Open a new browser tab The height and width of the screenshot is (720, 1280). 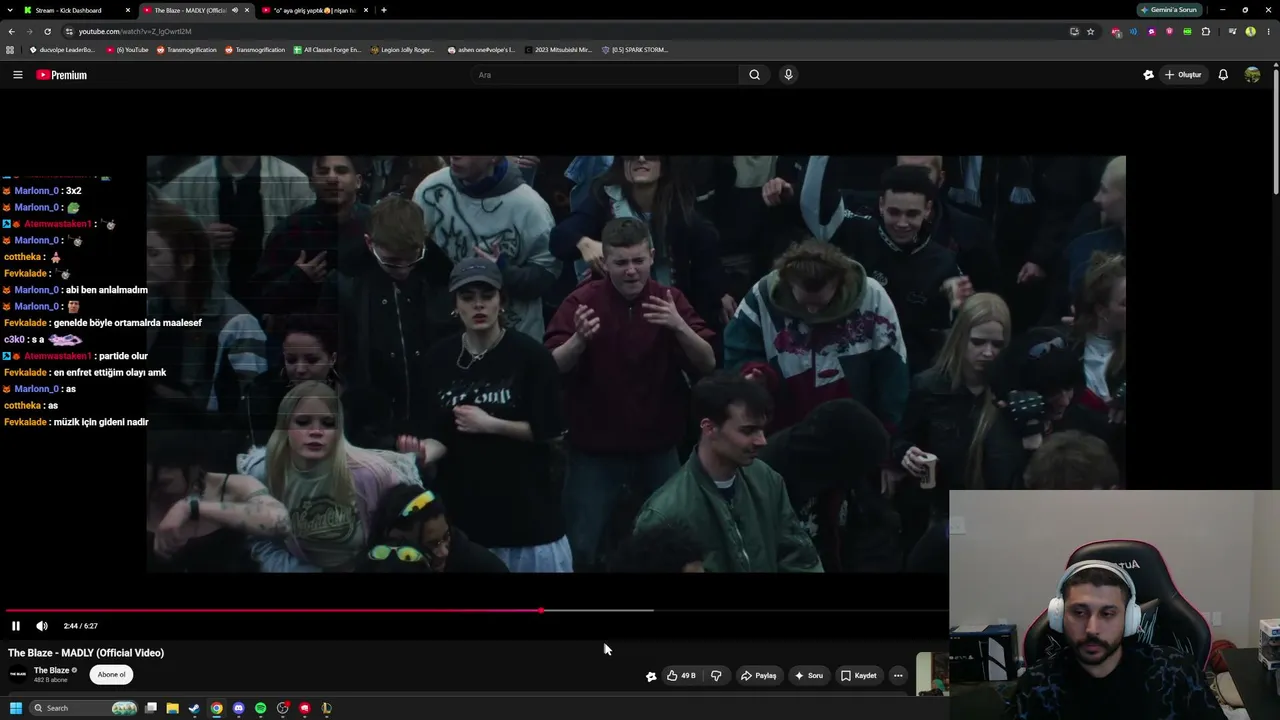point(384,10)
